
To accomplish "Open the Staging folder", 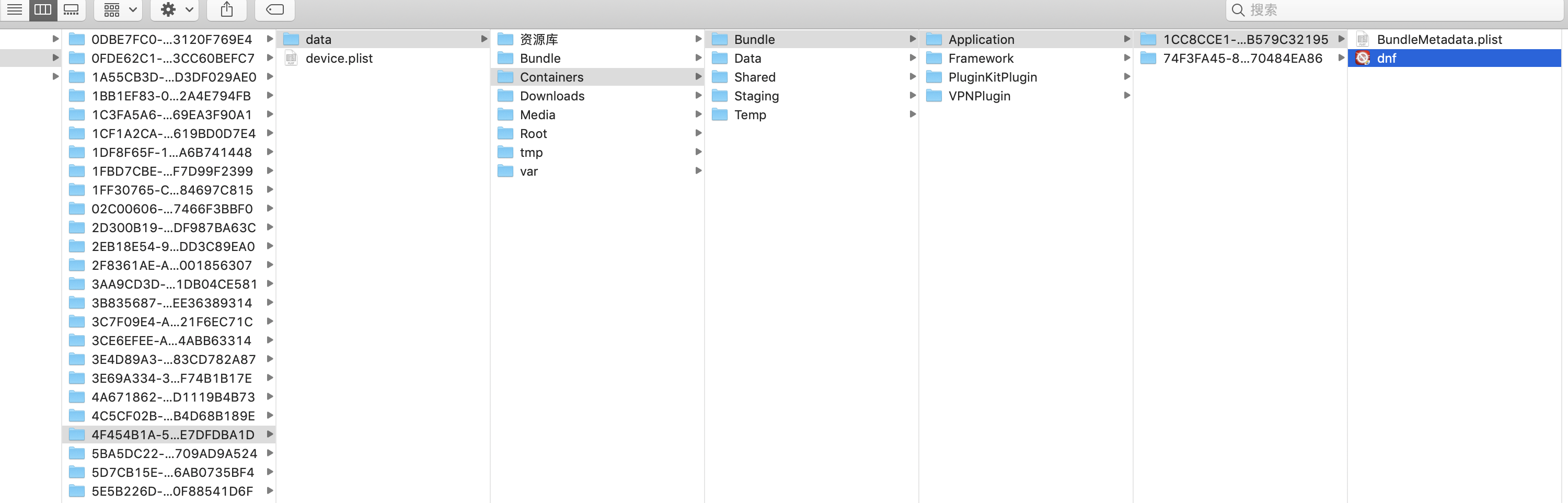I will [756, 96].
